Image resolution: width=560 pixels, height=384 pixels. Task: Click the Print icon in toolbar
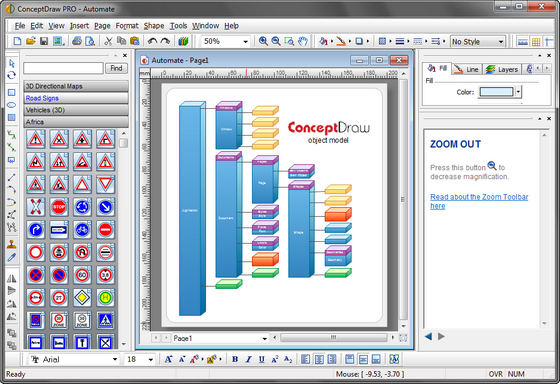coord(77,41)
